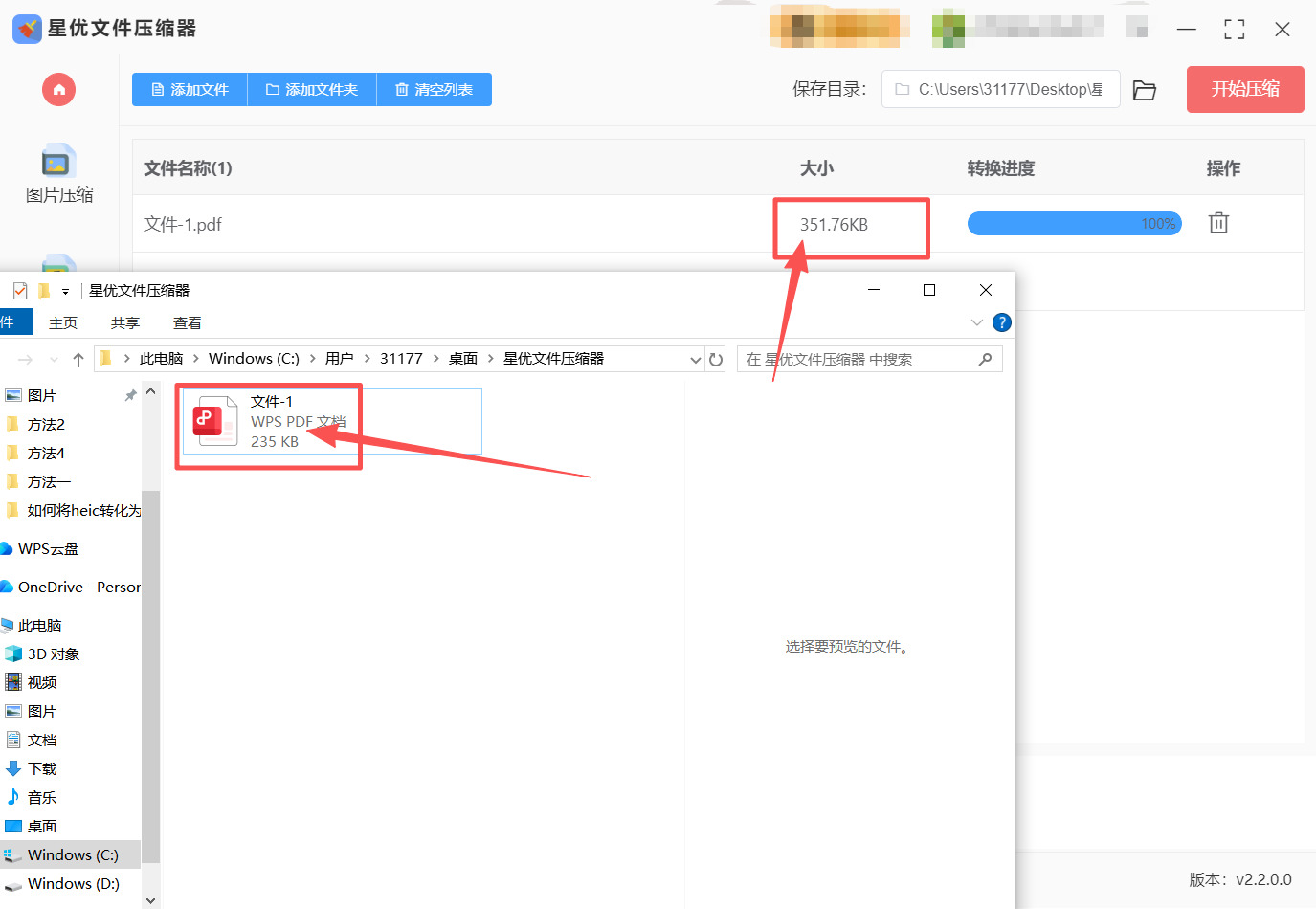The width and height of the screenshot is (1316, 909).
Task: Delete 文件-1.pdf using the trash icon
Action: tap(1217, 222)
